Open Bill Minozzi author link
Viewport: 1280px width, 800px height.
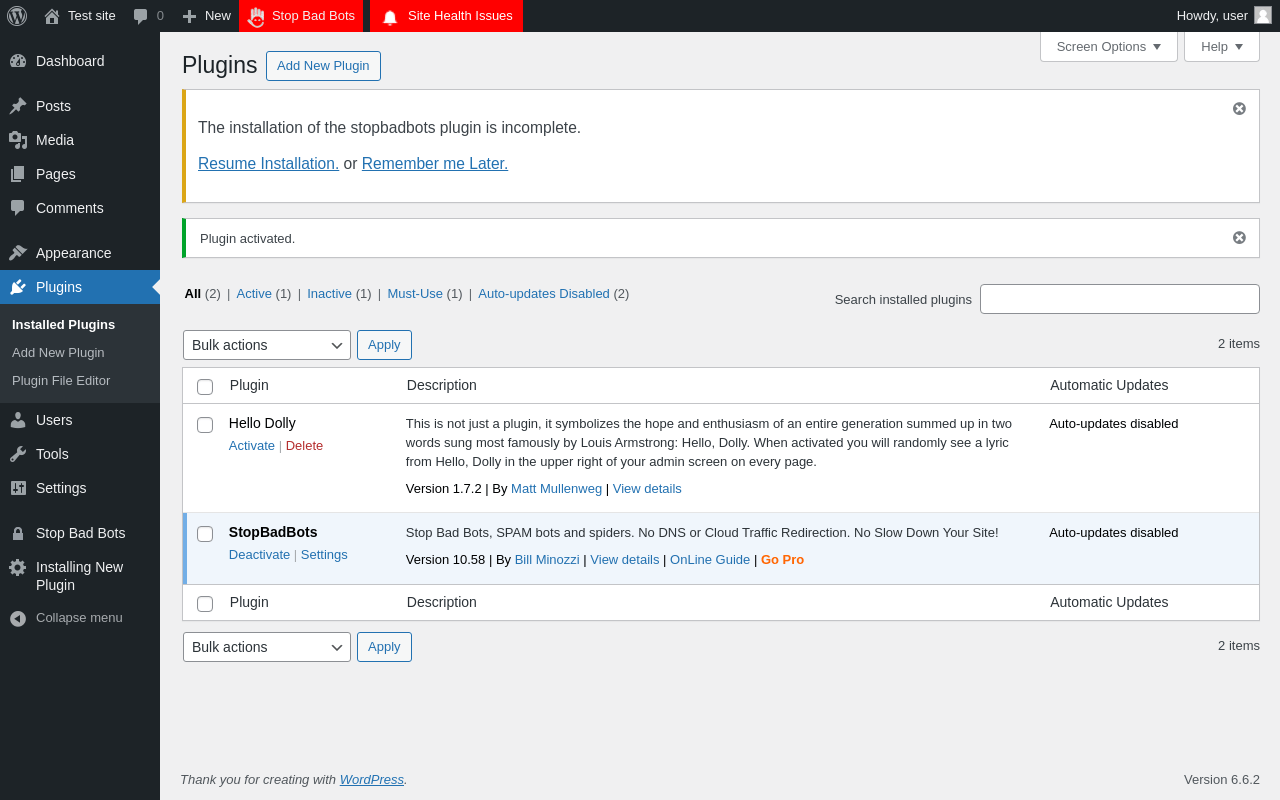pyautogui.click(x=547, y=559)
